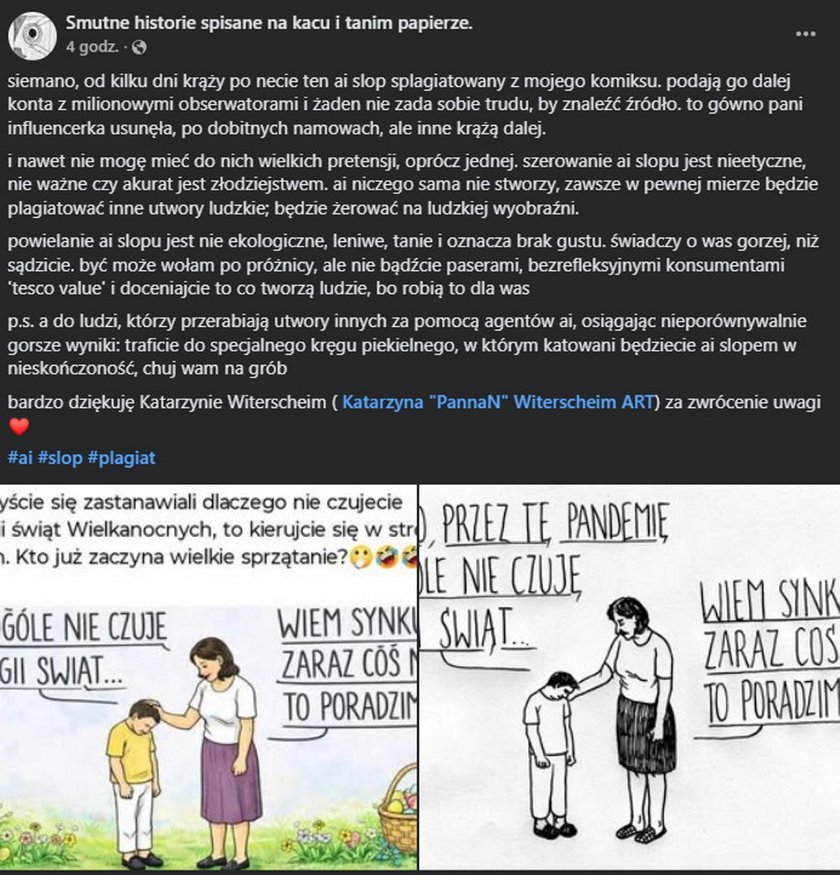This screenshot has height=875, width=840.
Task: Open the page's round profile avatar
Action: coord(32,36)
